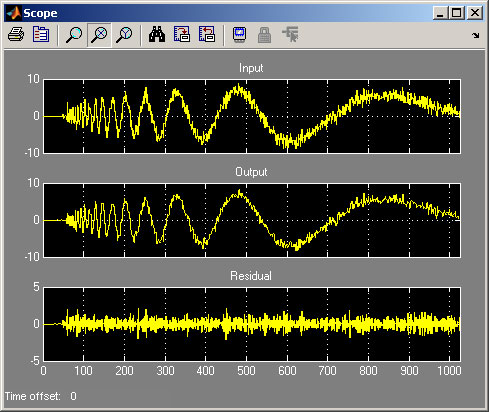Select the Zoom Y-axis tool
Screen dimensions: 489x412
coord(124,35)
